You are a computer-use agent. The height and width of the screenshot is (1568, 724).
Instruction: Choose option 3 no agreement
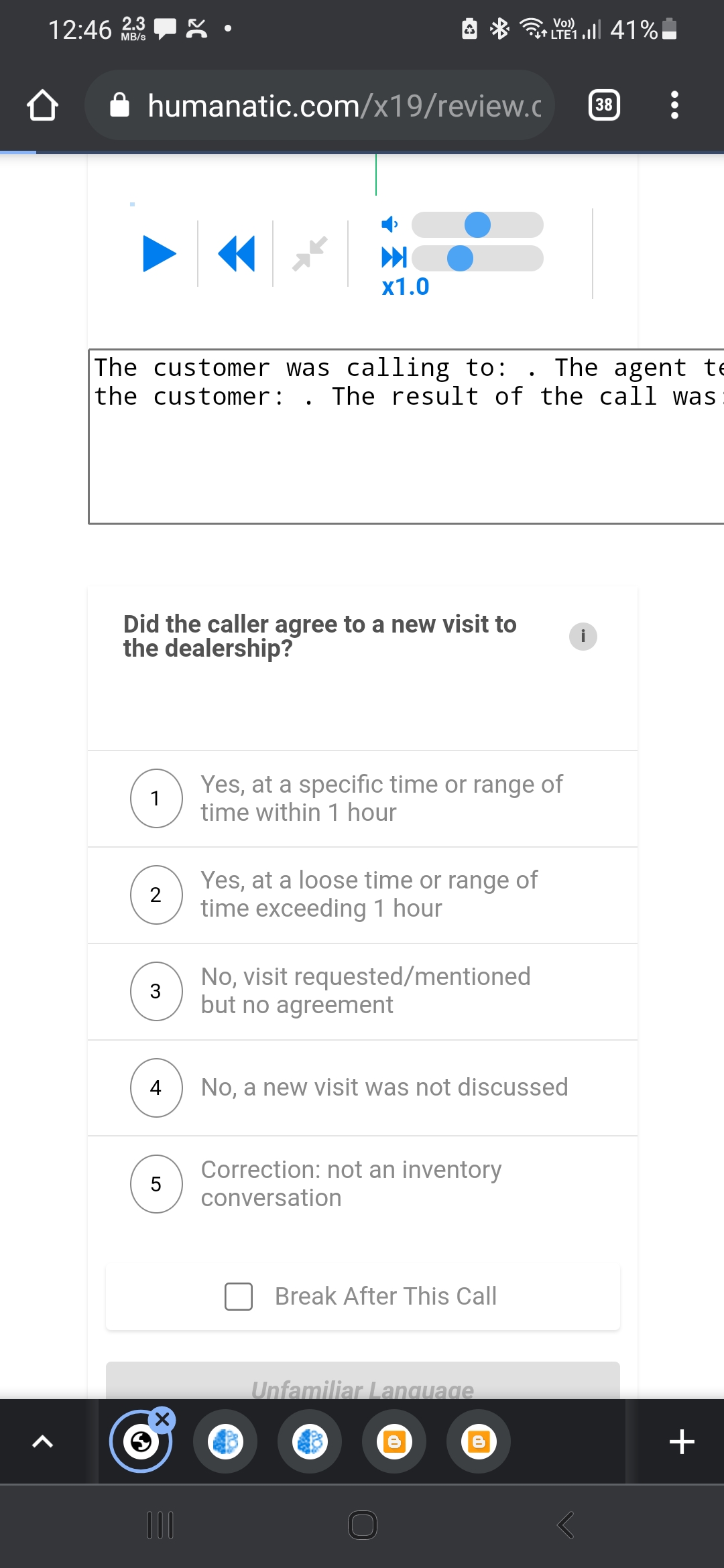[x=156, y=991]
